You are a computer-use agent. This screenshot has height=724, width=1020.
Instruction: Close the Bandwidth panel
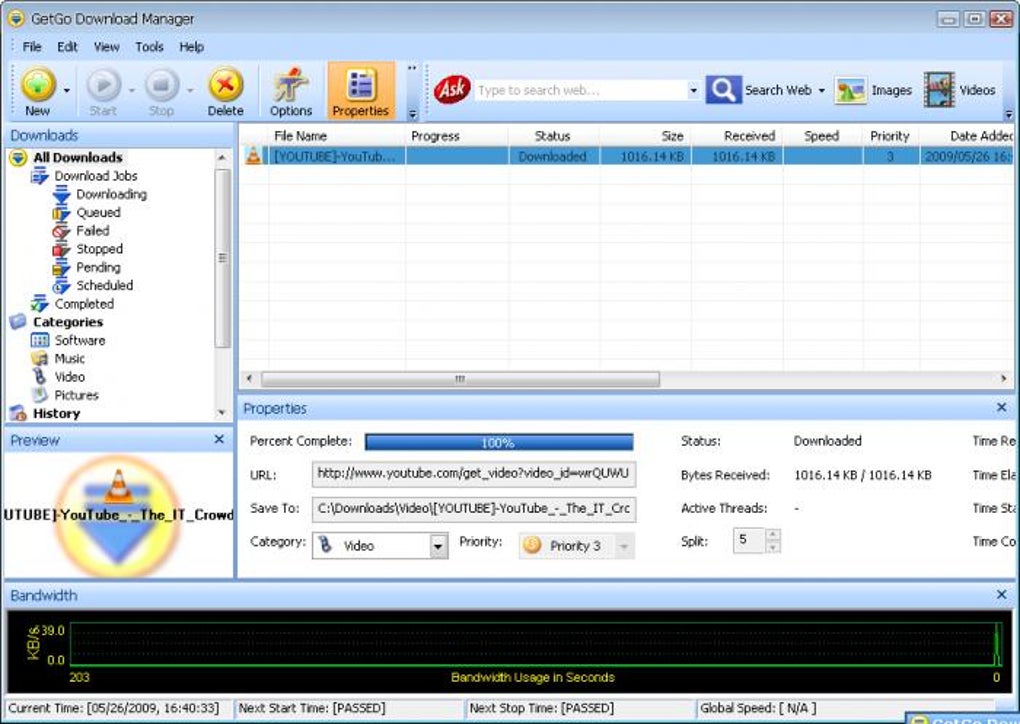[x=1001, y=595]
